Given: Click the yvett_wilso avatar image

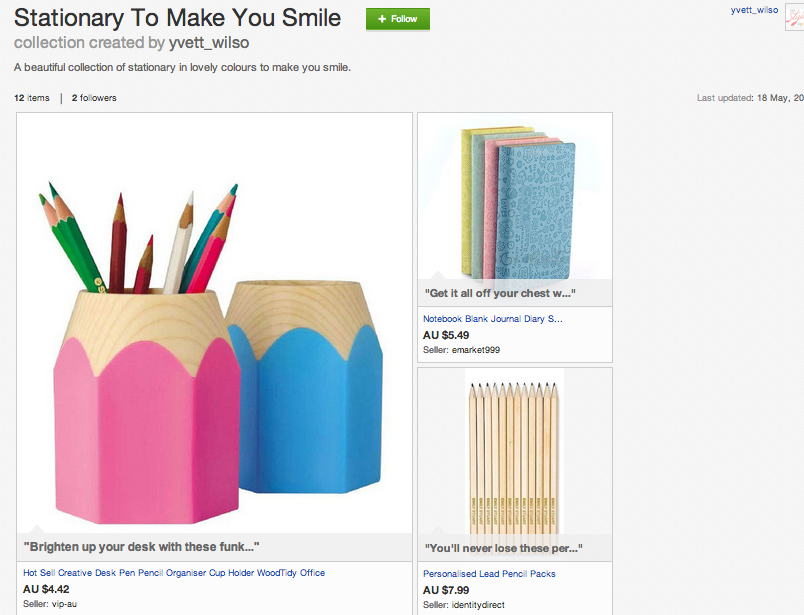Looking at the screenshot, I should 794,18.
